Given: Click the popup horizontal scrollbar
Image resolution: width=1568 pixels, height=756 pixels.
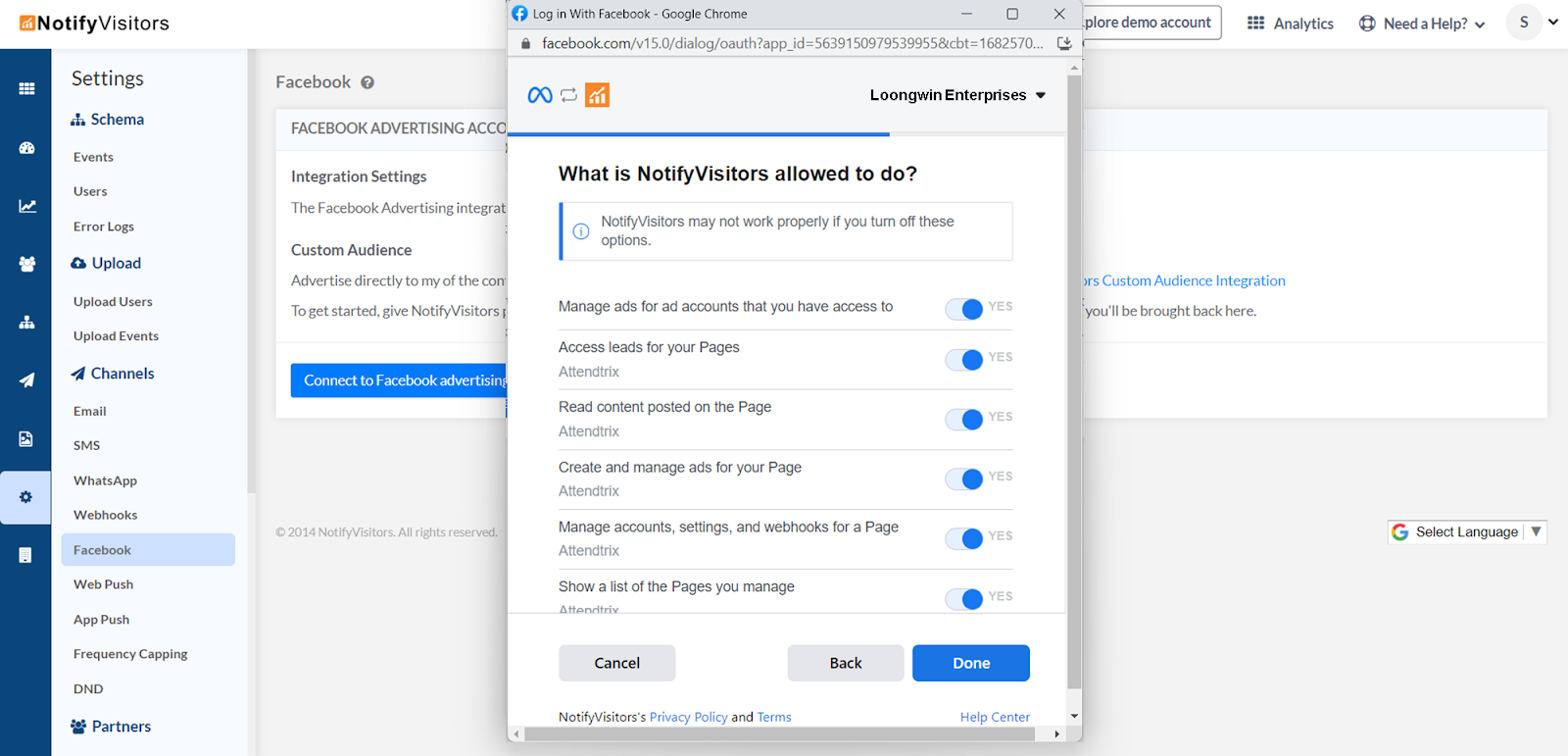Looking at the screenshot, I should pos(780,733).
